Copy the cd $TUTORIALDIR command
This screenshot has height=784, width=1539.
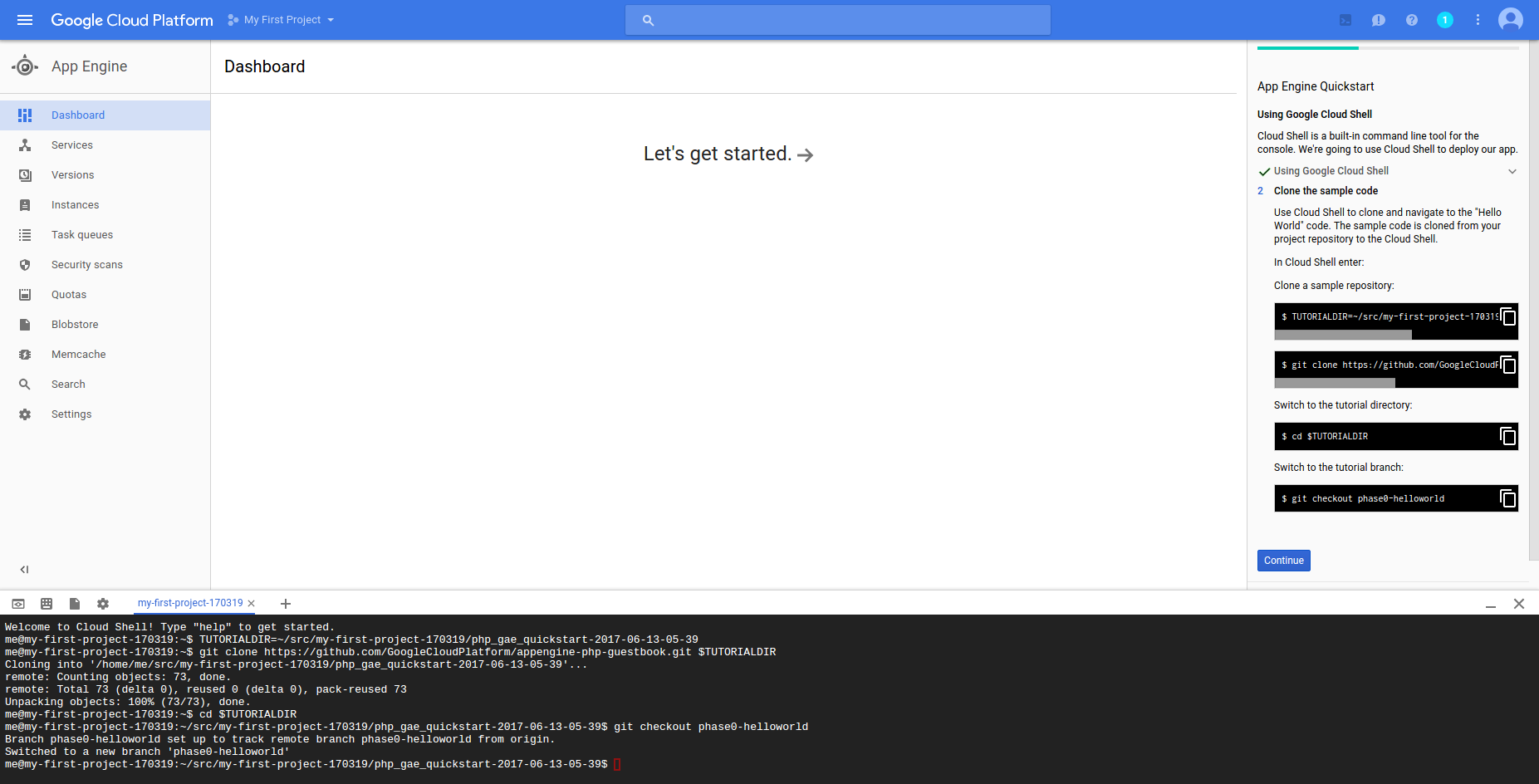1508,436
